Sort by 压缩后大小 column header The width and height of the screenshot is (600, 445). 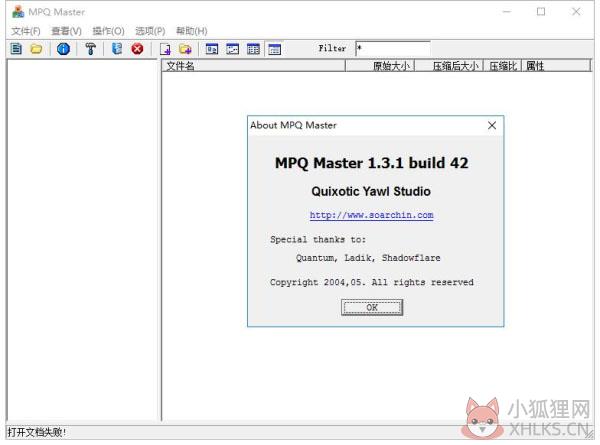(x=449, y=66)
